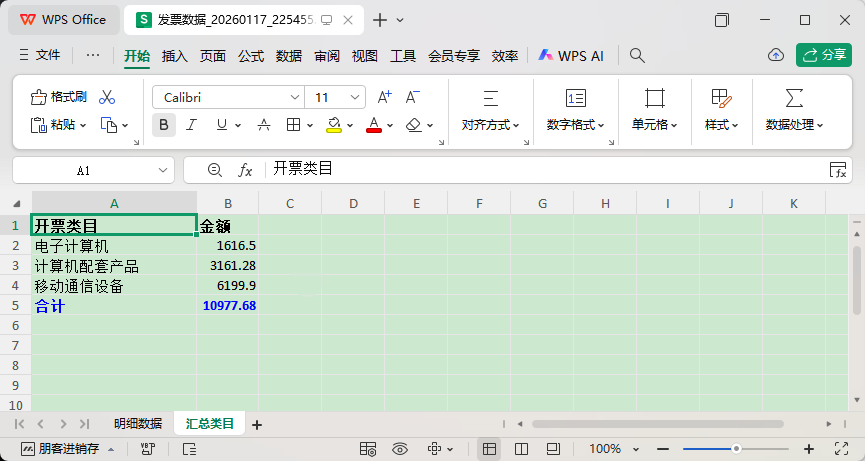Click the formula bar zoom icon

pyautogui.click(x=215, y=170)
